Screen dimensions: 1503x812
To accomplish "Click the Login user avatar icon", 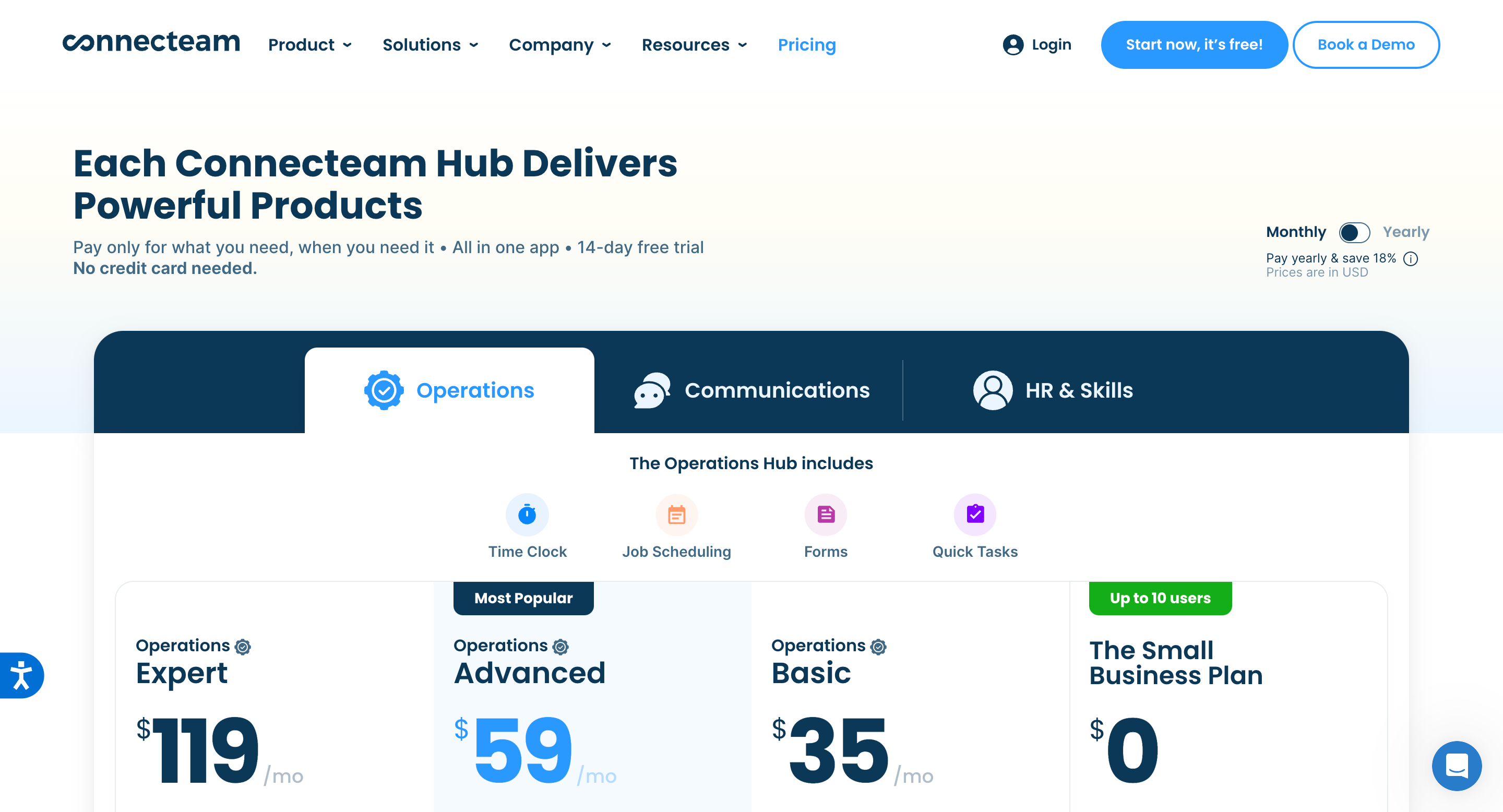I will [1013, 45].
